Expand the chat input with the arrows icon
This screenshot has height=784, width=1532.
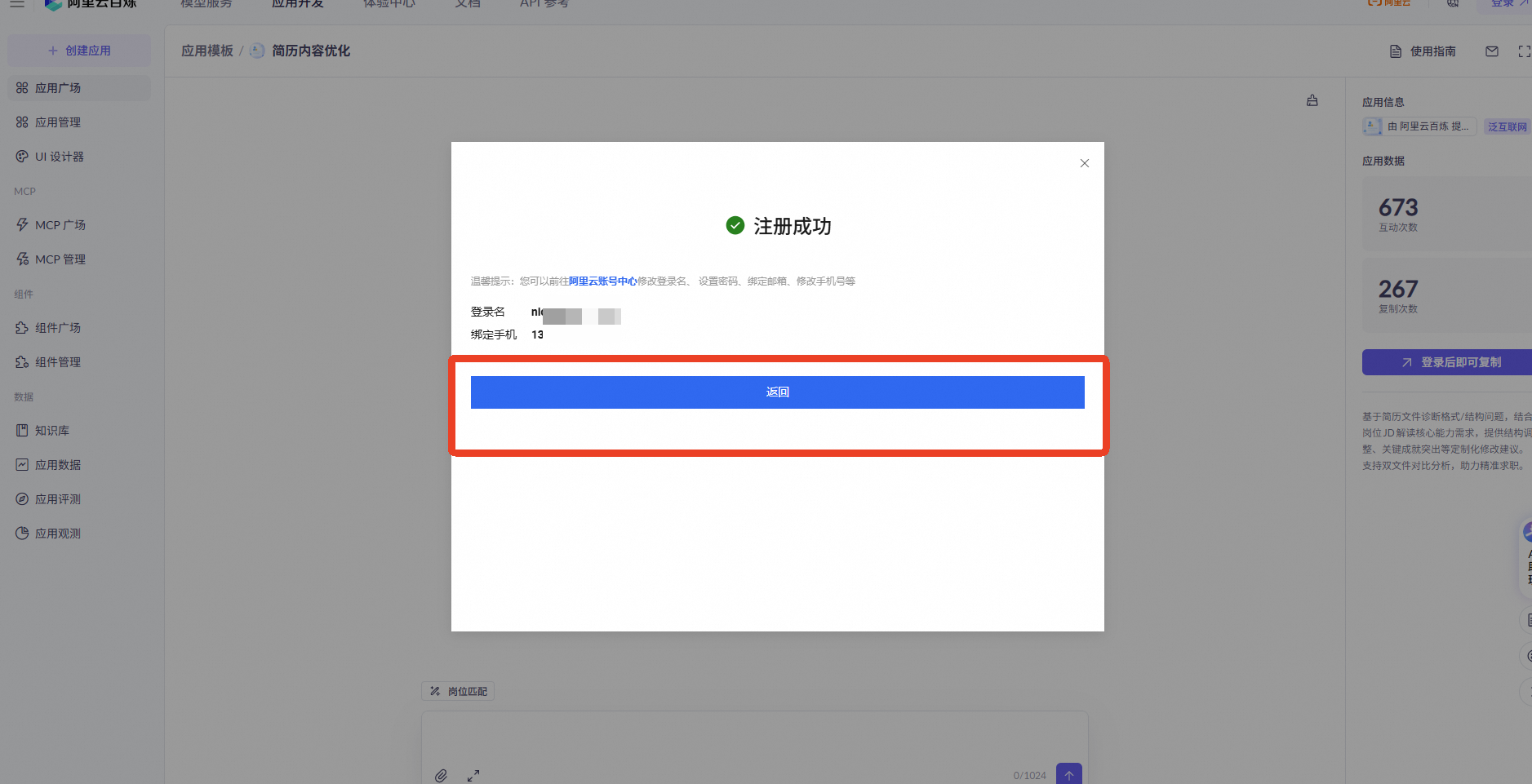coord(473,776)
